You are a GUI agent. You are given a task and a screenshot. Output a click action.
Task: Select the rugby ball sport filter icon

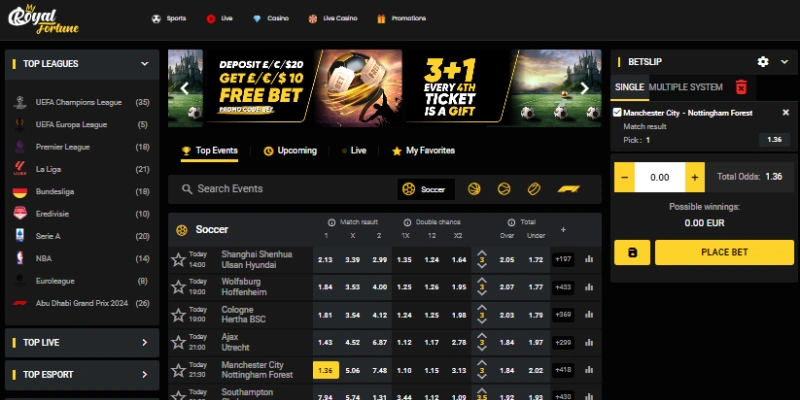tap(534, 189)
